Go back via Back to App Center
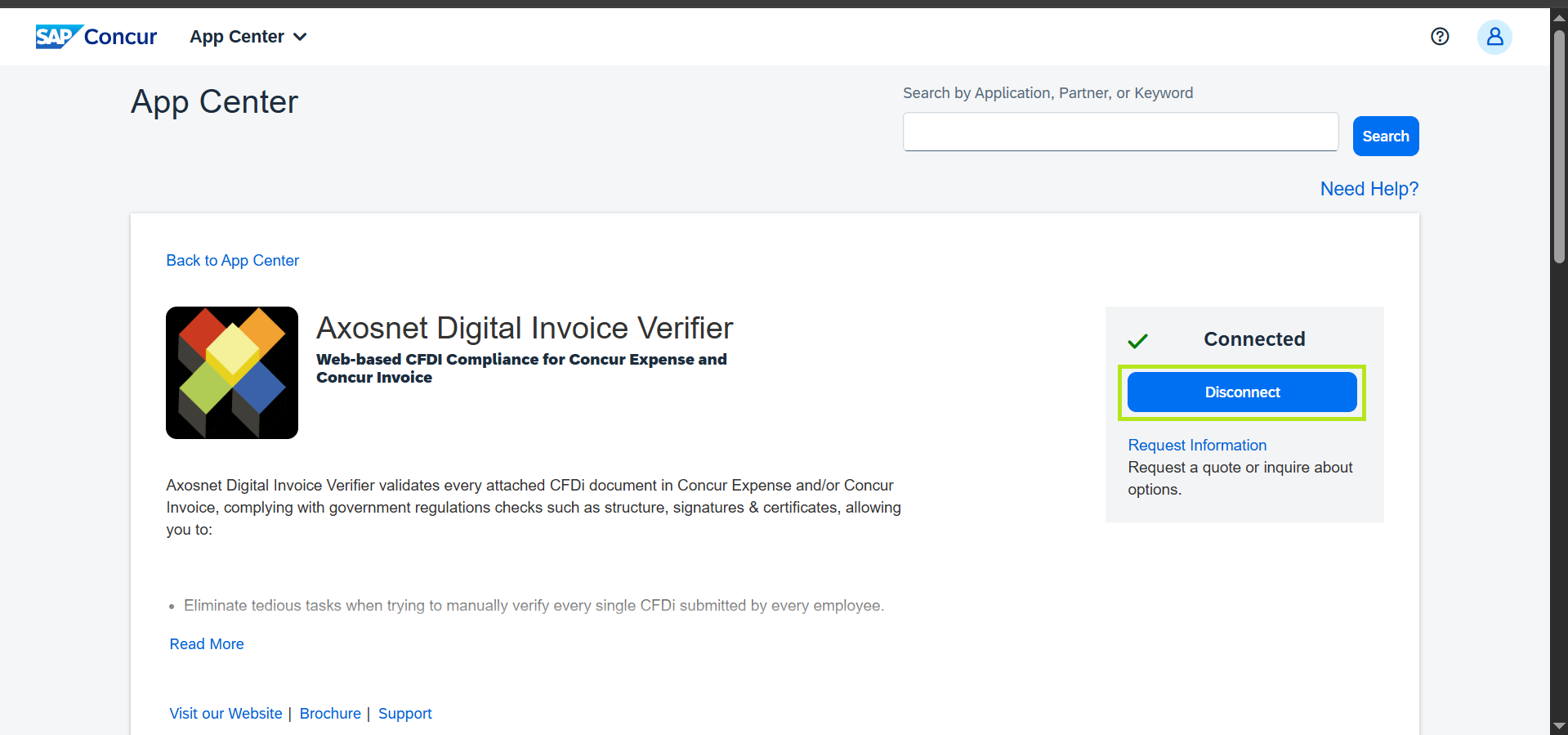1568x735 pixels. (233, 261)
